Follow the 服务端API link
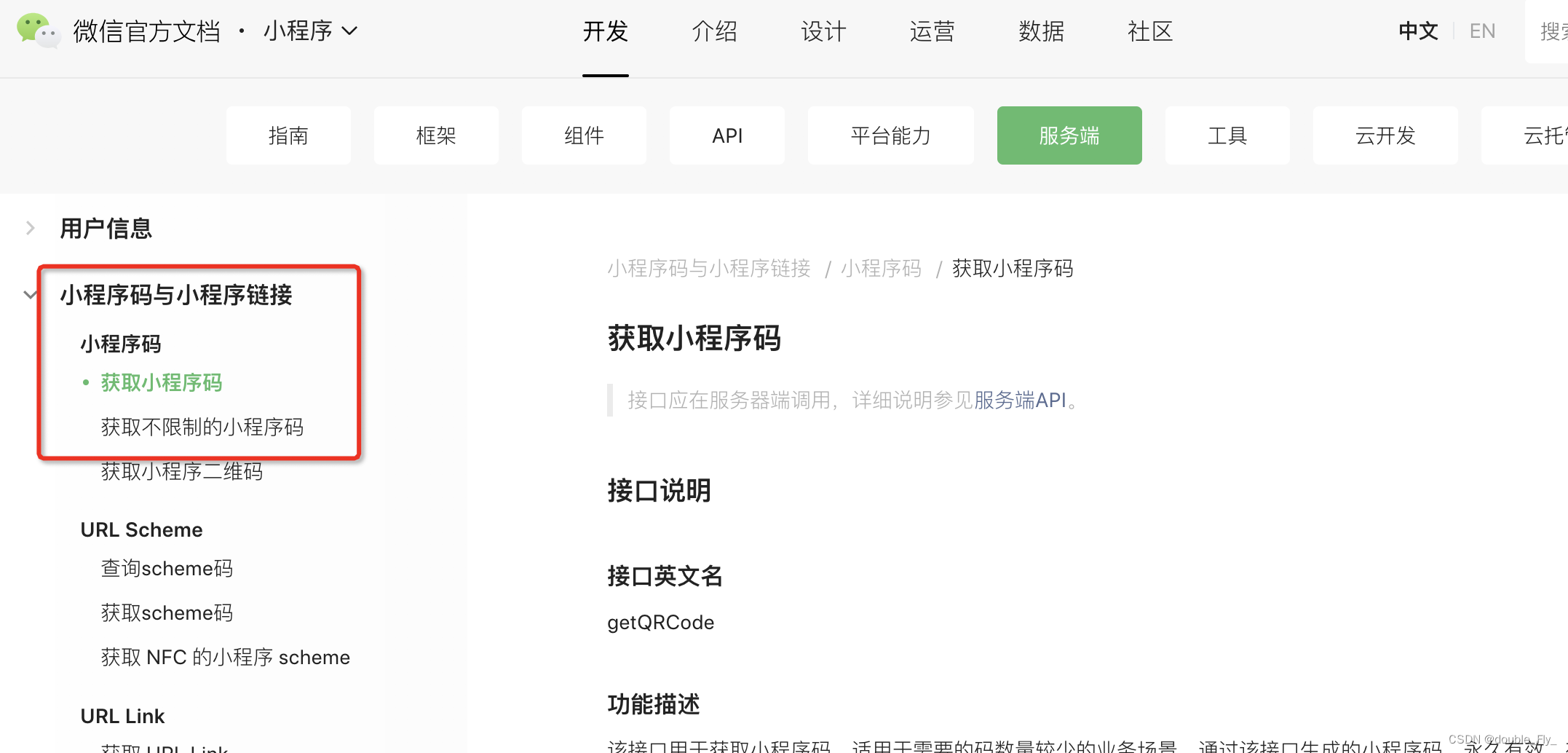The width and height of the screenshot is (1568, 753). (1020, 400)
